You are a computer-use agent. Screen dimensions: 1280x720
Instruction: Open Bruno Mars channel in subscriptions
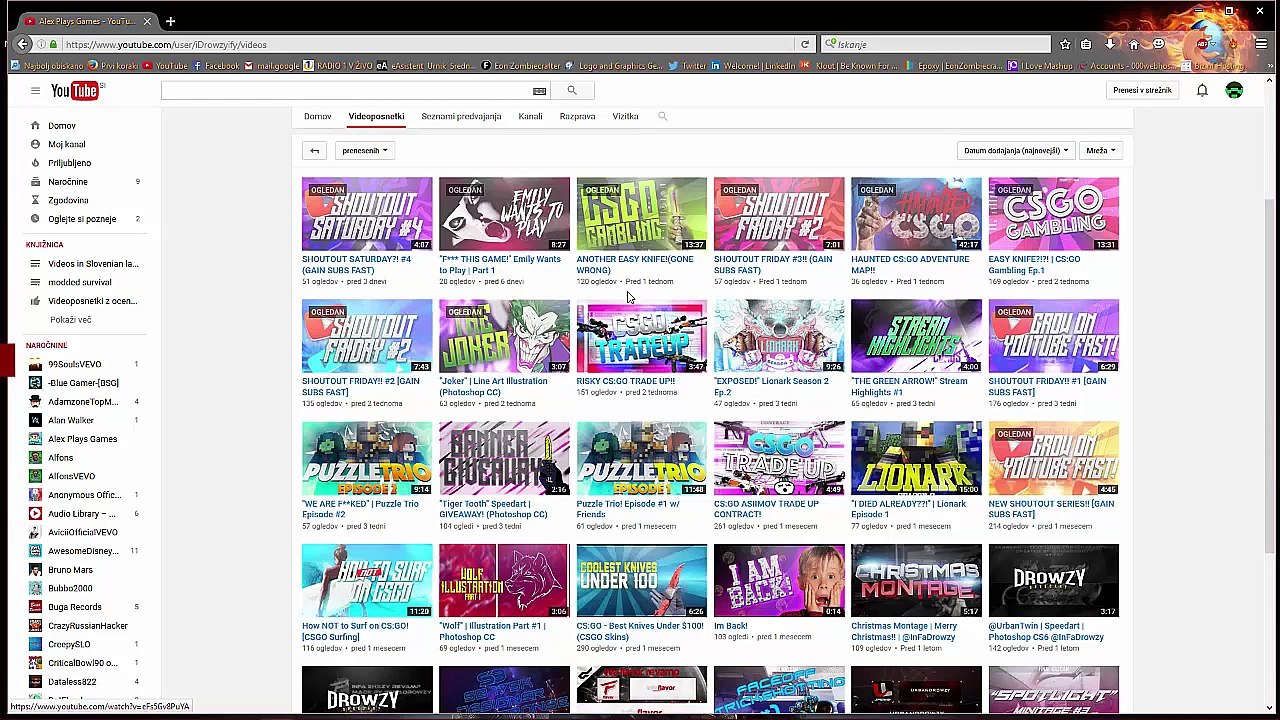click(x=70, y=570)
